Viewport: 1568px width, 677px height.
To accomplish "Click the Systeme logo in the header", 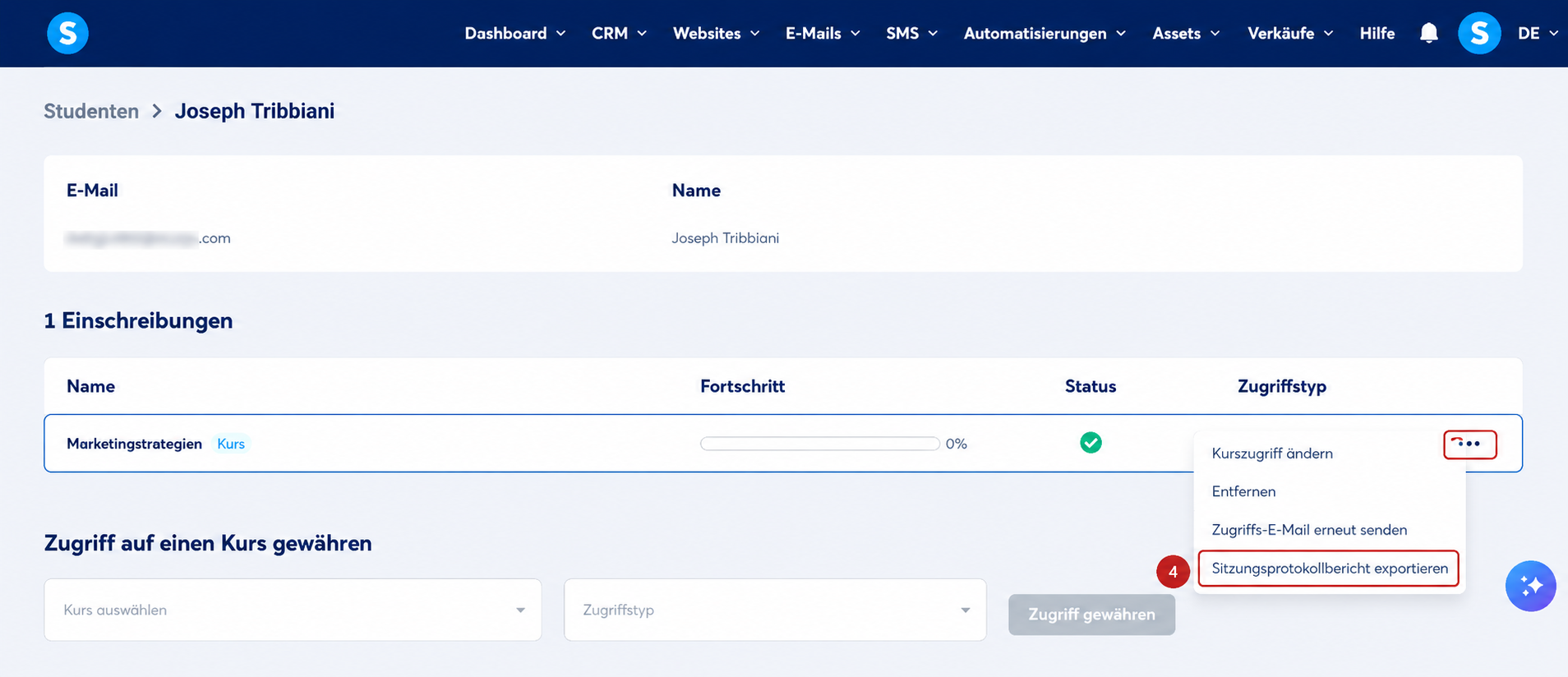I will coord(67,33).
